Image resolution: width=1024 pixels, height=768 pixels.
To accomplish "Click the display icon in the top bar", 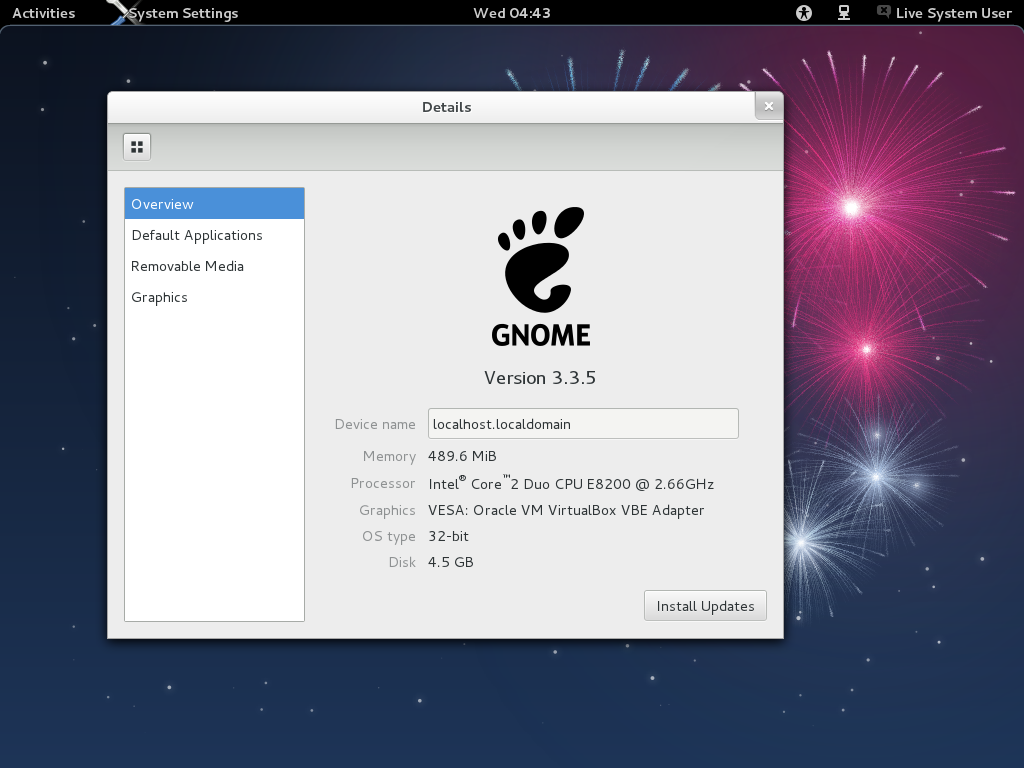I will coord(843,13).
